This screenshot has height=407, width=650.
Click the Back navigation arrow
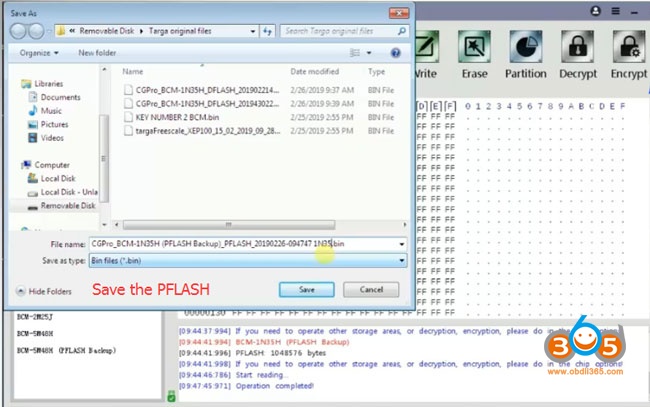[x=19, y=31]
